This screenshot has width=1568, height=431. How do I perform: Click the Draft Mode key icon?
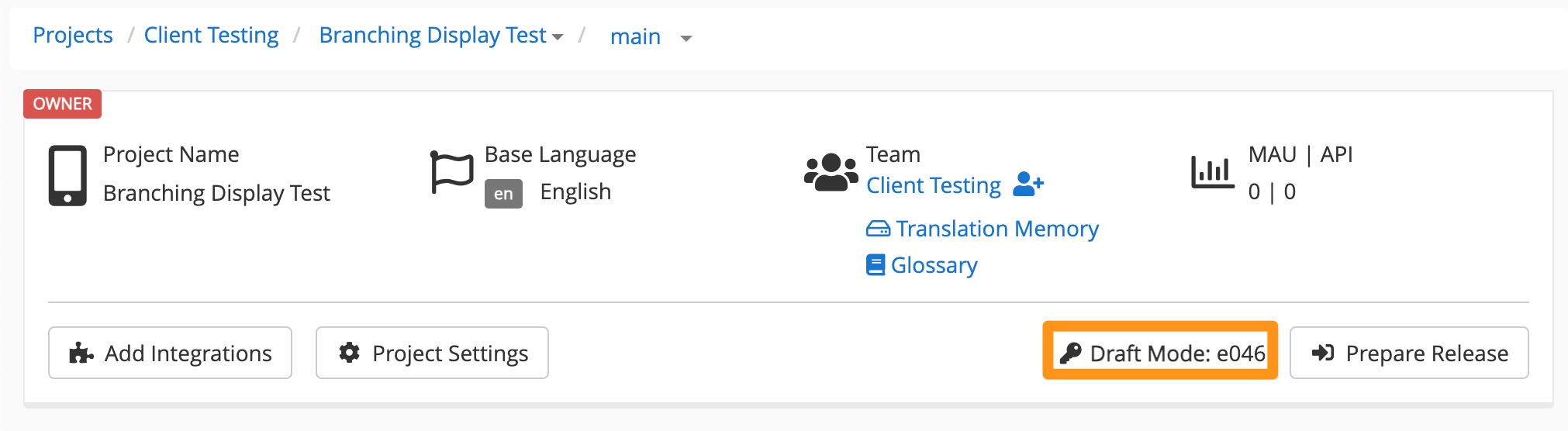(x=1071, y=353)
